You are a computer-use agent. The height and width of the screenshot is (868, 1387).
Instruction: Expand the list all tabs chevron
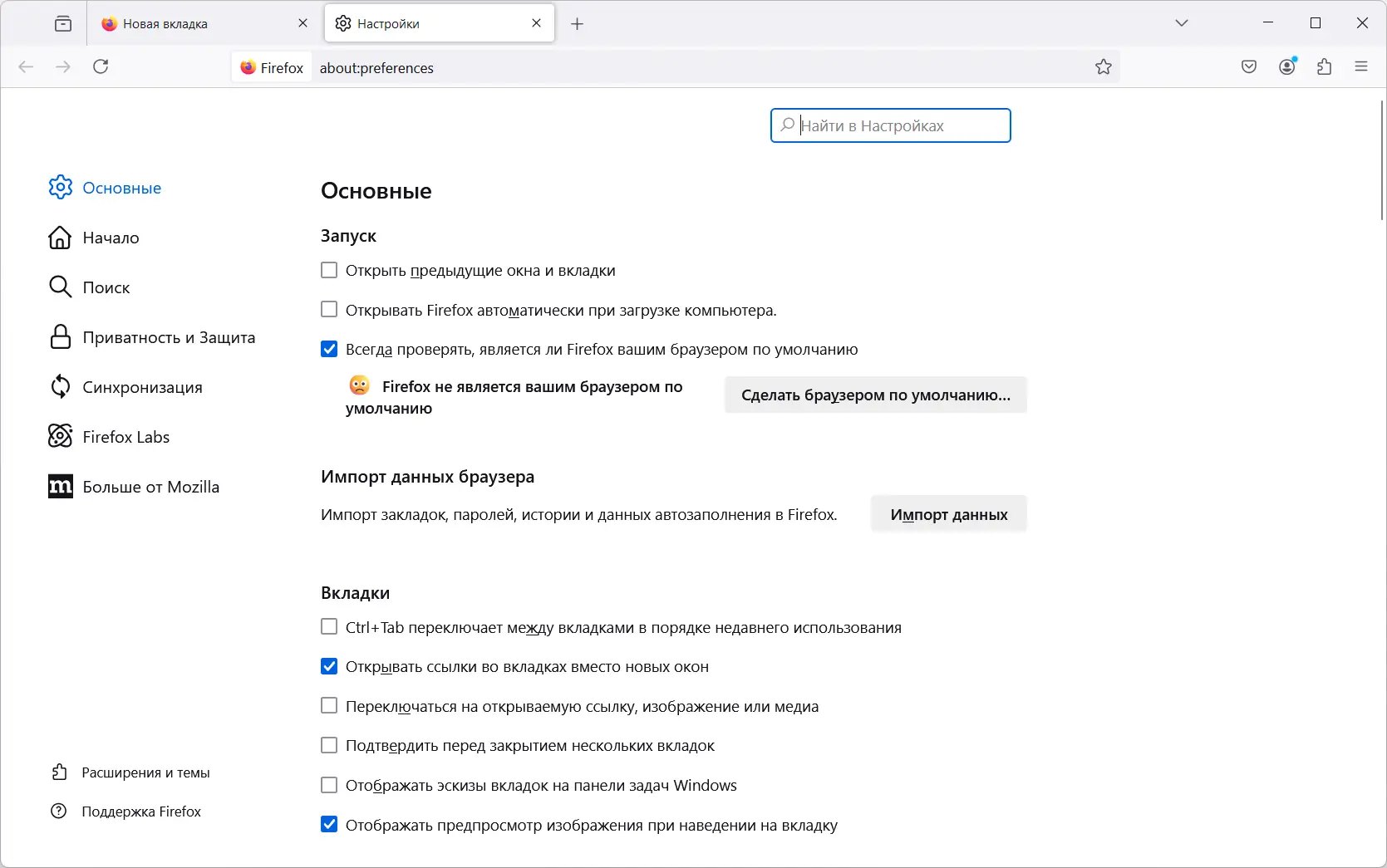[1181, 23]
